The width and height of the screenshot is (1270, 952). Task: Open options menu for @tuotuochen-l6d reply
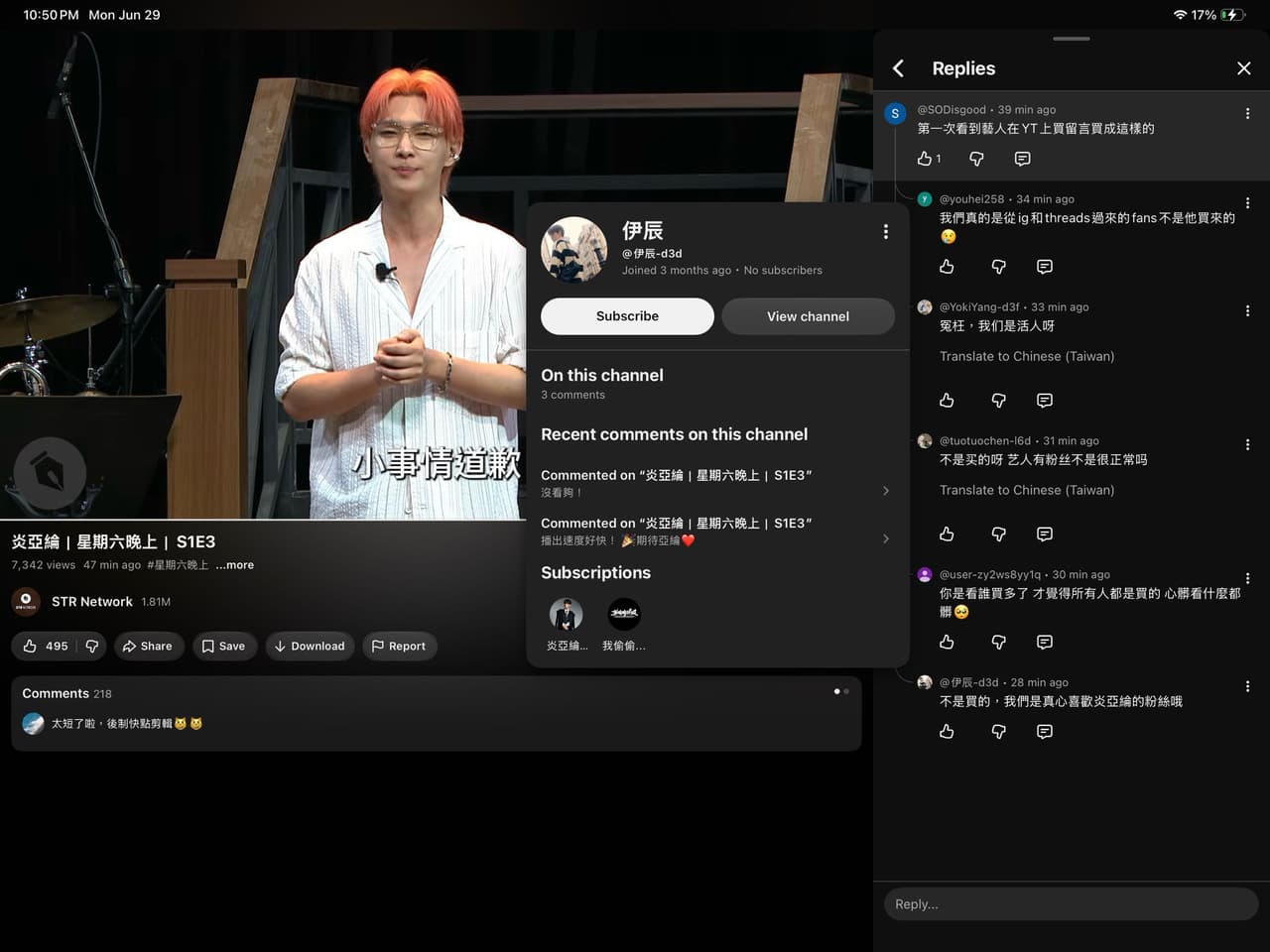point(1247,445)
